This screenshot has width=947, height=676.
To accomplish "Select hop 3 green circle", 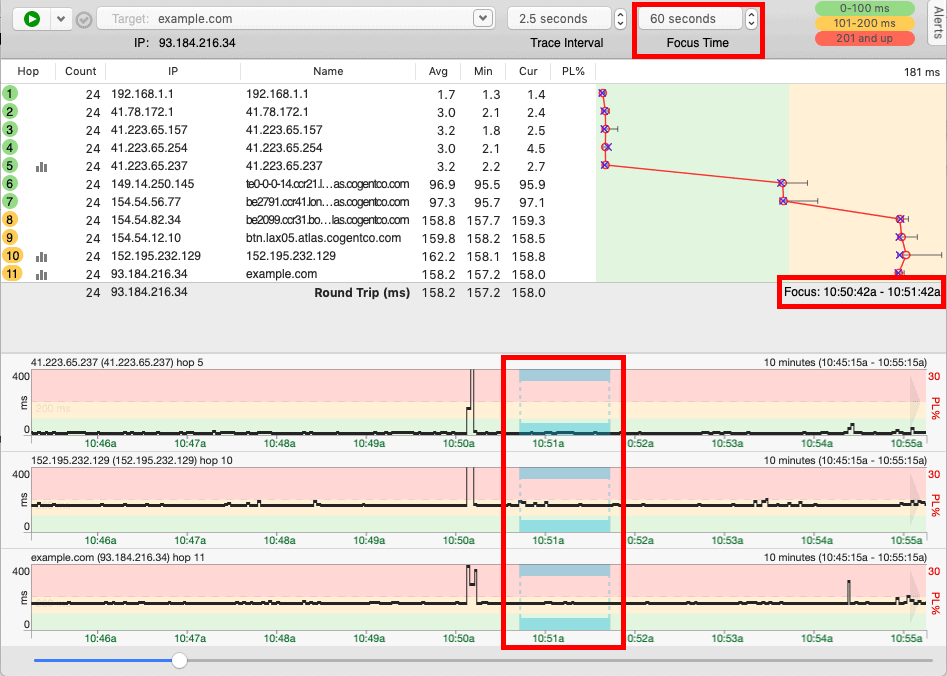I will pyautogui.click(x=10, y=130).
